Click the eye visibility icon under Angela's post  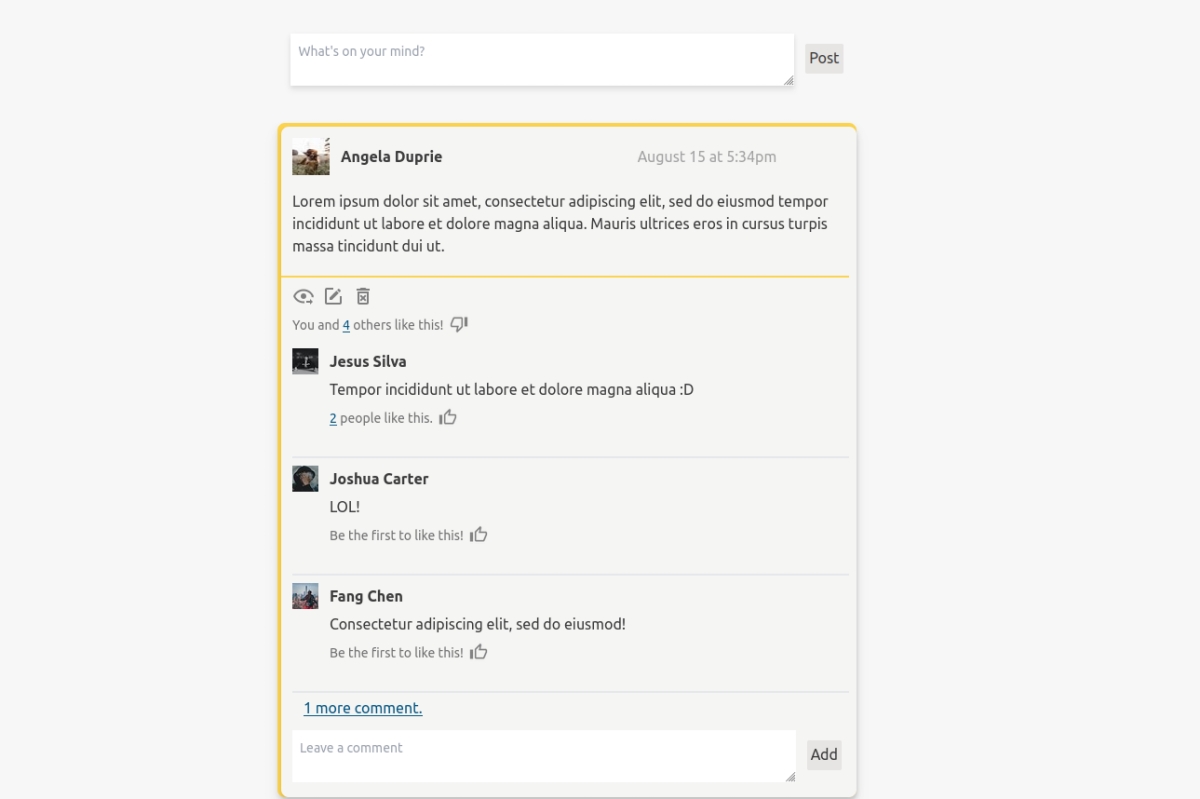click(x=303, y=297)
